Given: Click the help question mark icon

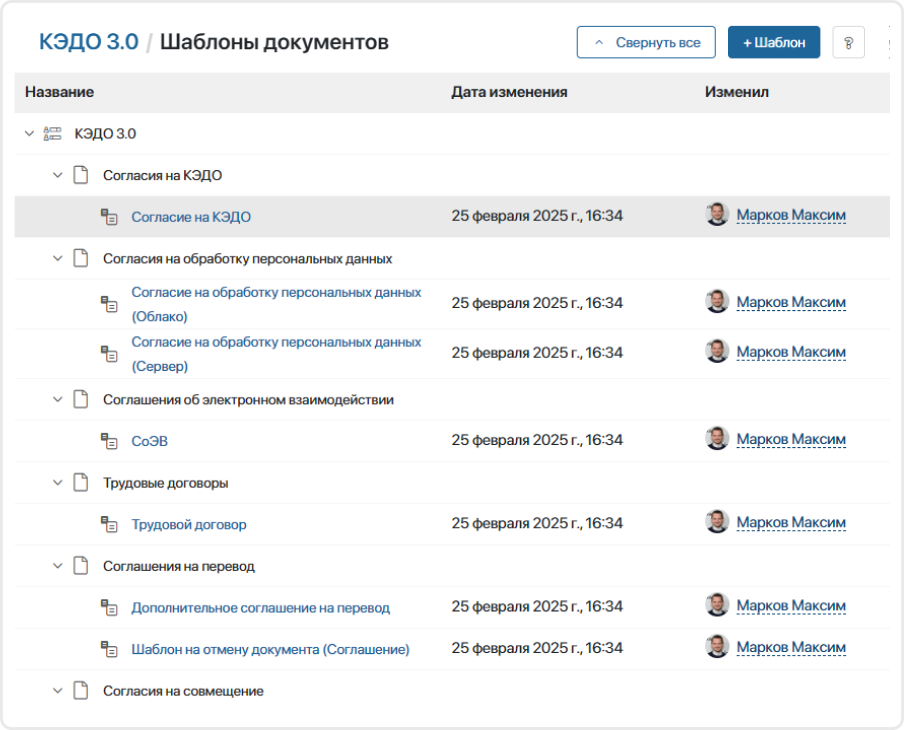Looking at the screenshot, I should point(848,43).
